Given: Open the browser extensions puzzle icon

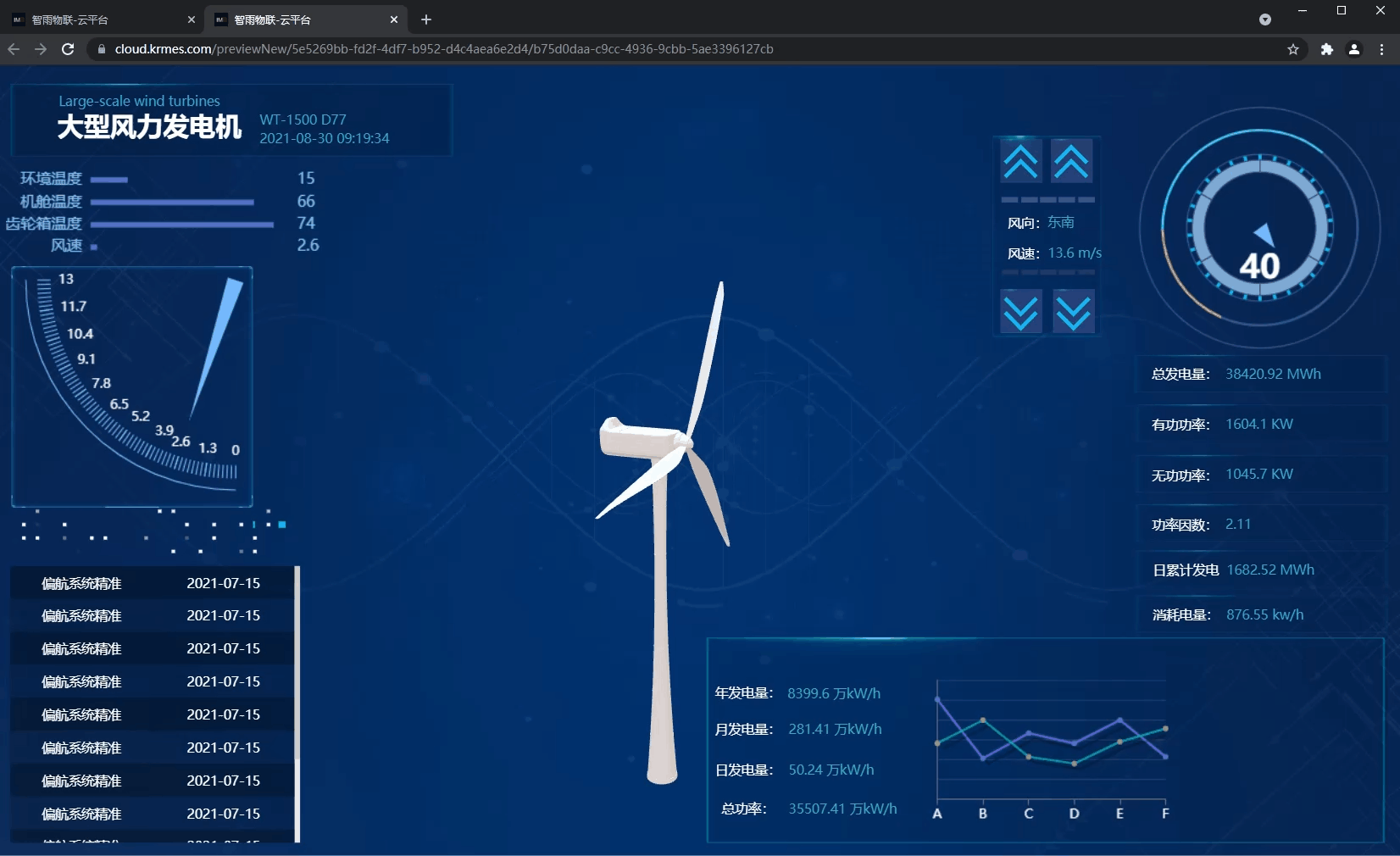Looking at the screenshot, I should [1326, 49].
